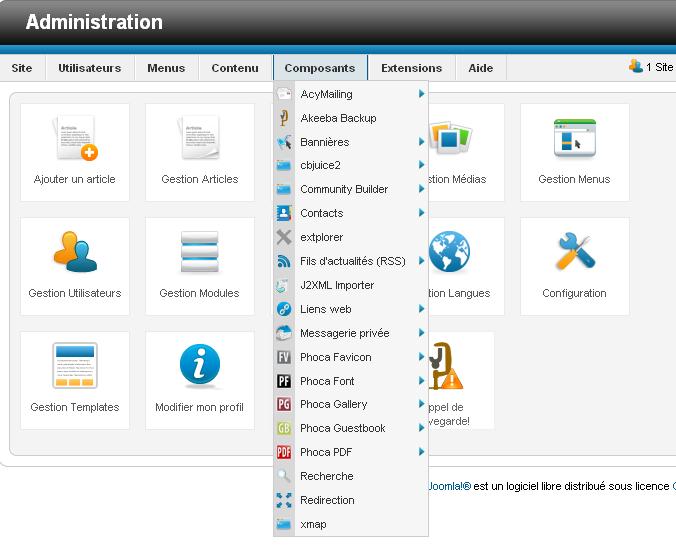The image size is (676, 552).
Task: Click the Akeeba backup warning icon
Action: coord(446,366)
